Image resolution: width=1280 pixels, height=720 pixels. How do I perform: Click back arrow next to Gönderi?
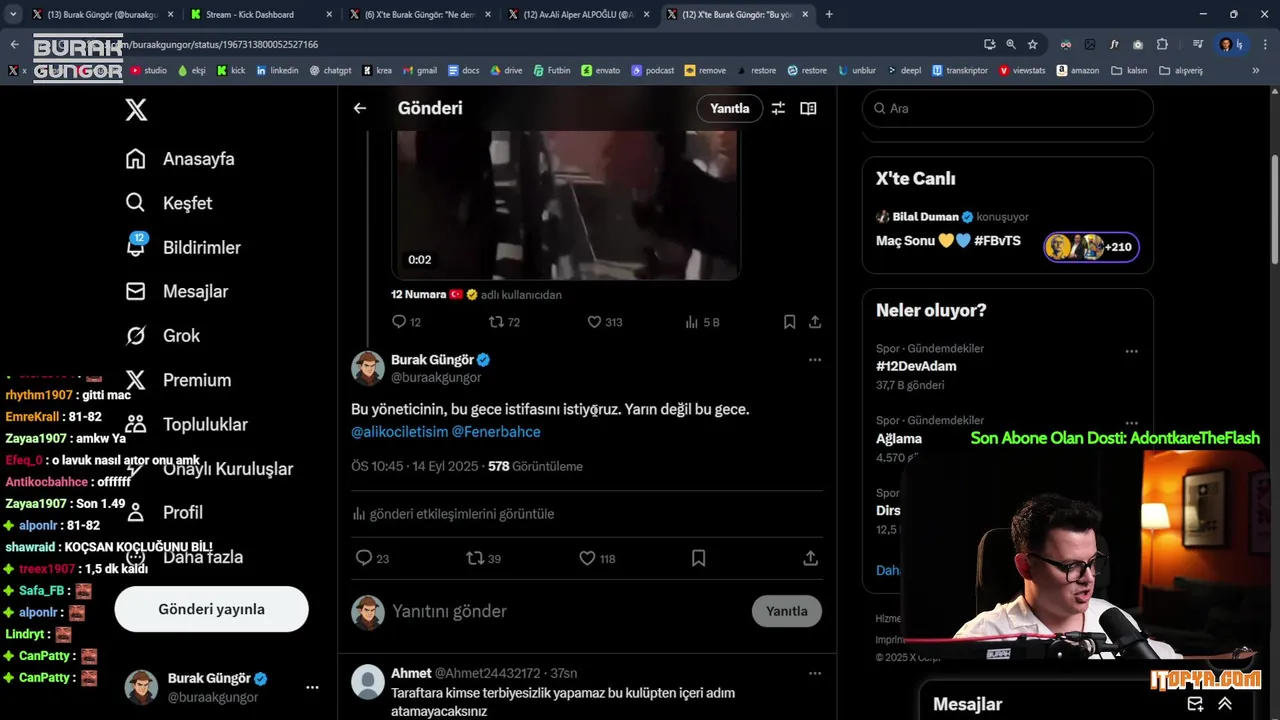pos(360,108)
